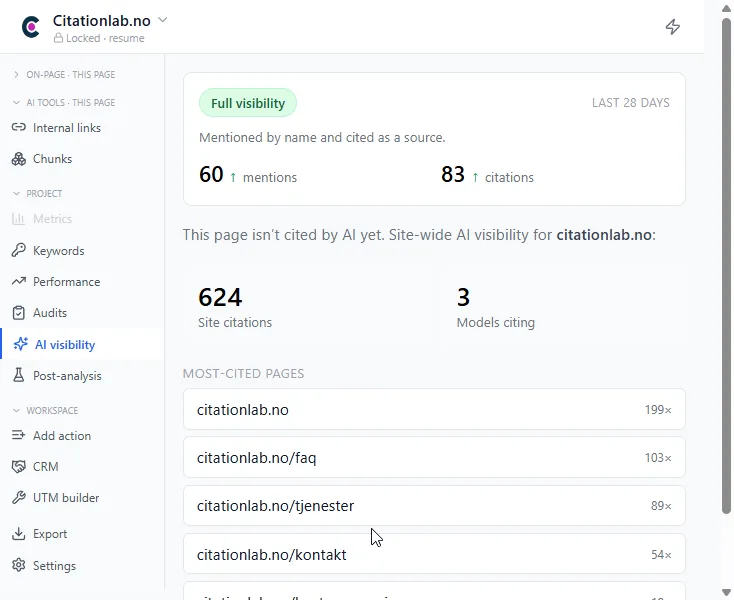Click the 103× count value

point(658,458)
